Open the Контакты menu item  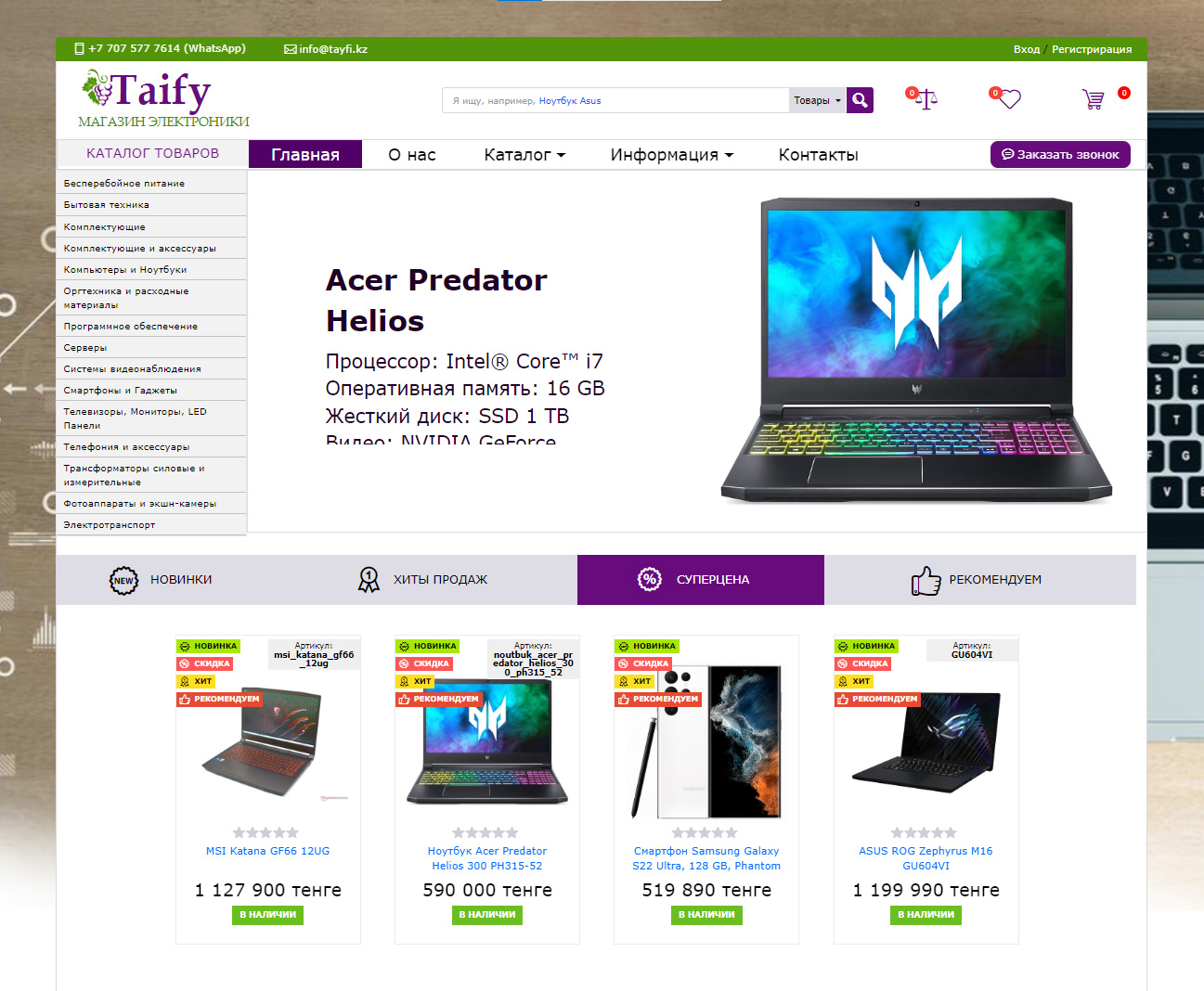tap(818, 155)
